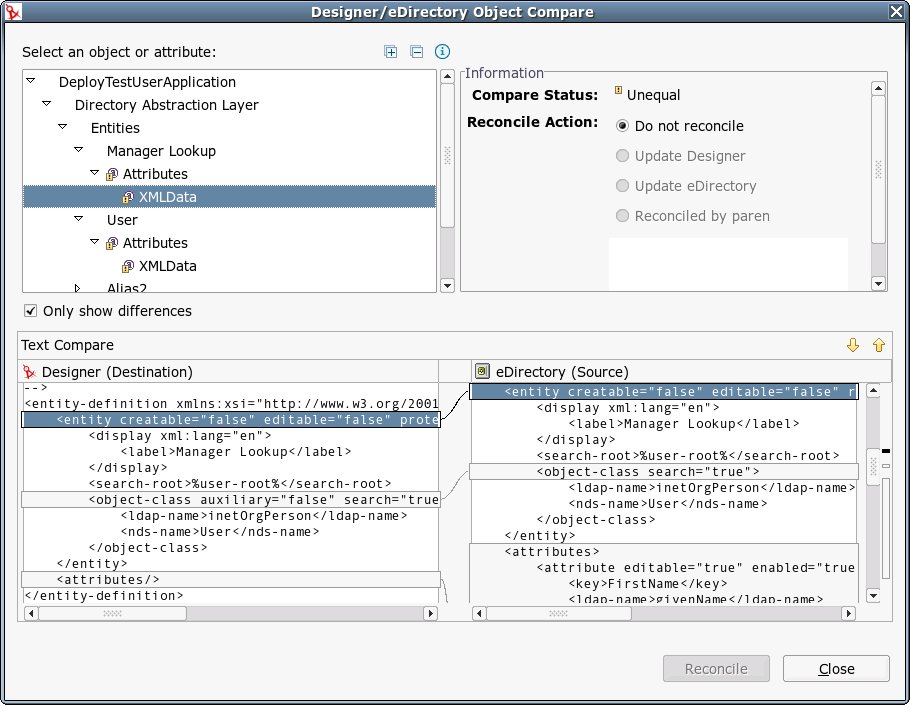The height and width of the screenshot is (705, 910).
Task: Collapse the User tree node
Action: click(78, 219)
